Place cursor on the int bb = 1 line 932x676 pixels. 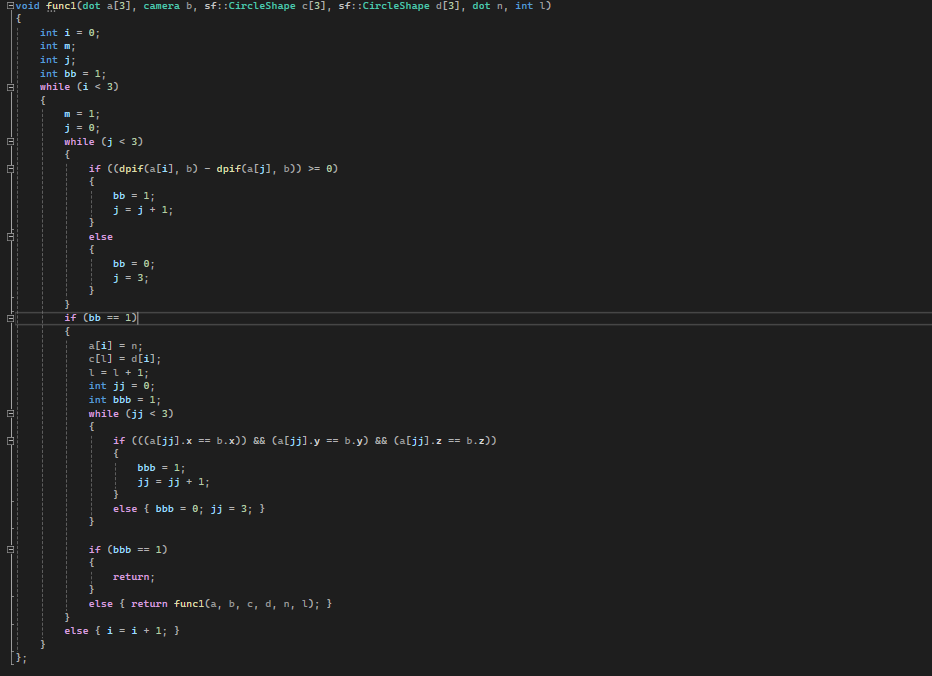tap(73, 74)
